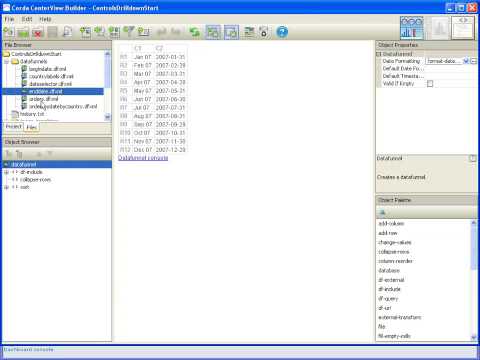The height and width of the screenshot is (360, 480).
Task: Expand the sort node in Object Browser
Action: pyautogui.click(x=6, y=187)
